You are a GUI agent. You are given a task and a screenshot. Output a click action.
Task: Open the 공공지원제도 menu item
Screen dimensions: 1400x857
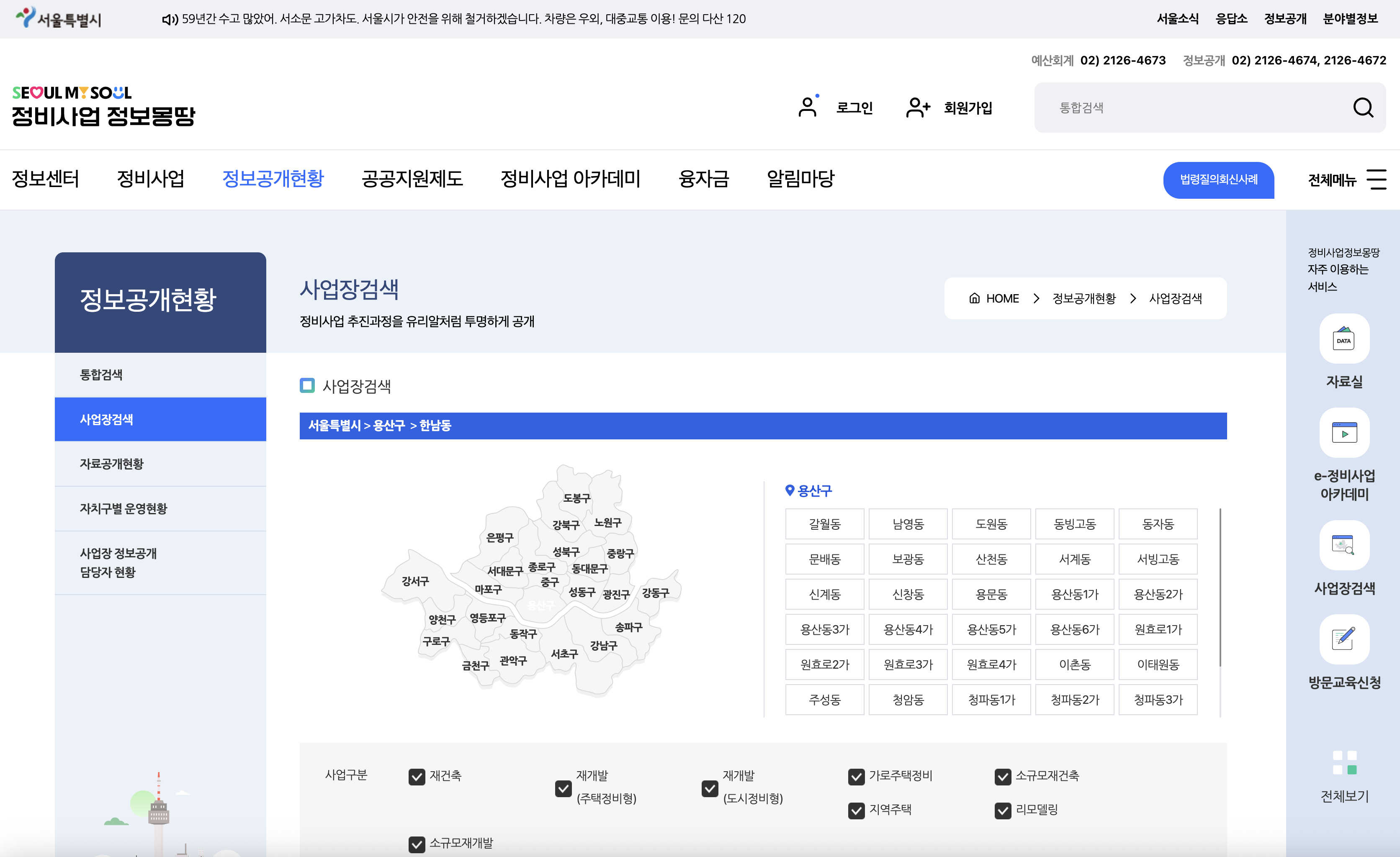coord(412,178)
